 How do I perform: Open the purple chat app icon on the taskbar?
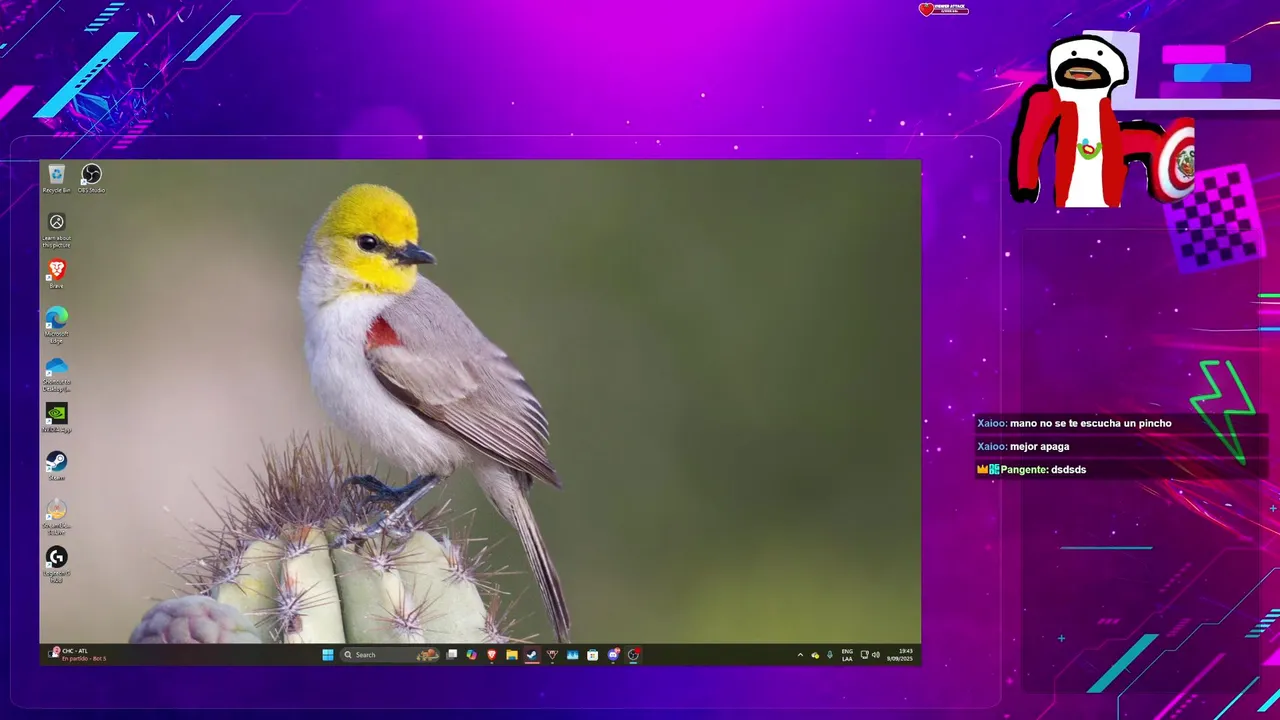(613, 655)
